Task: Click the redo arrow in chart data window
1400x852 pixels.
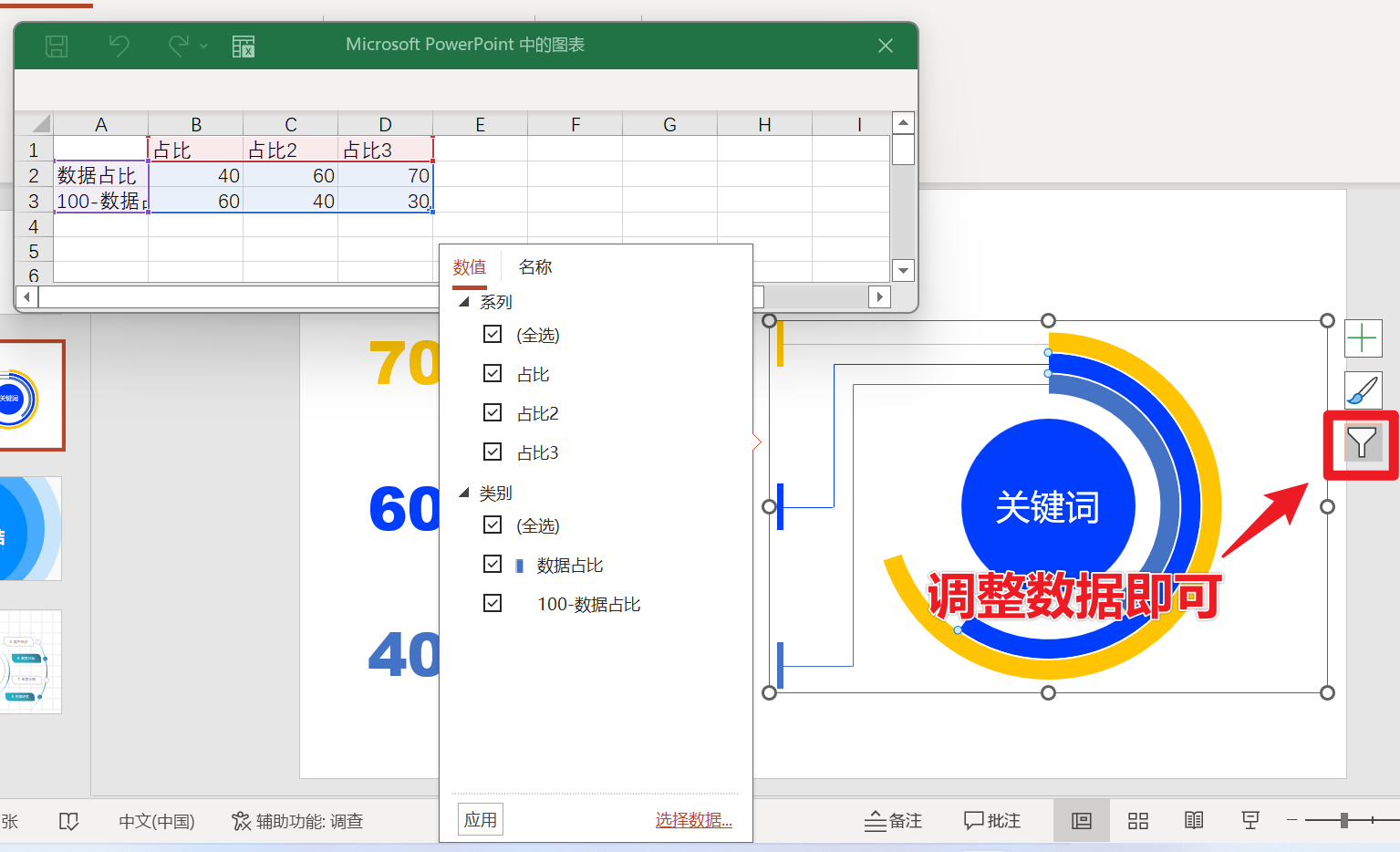Action: (179, 46)
